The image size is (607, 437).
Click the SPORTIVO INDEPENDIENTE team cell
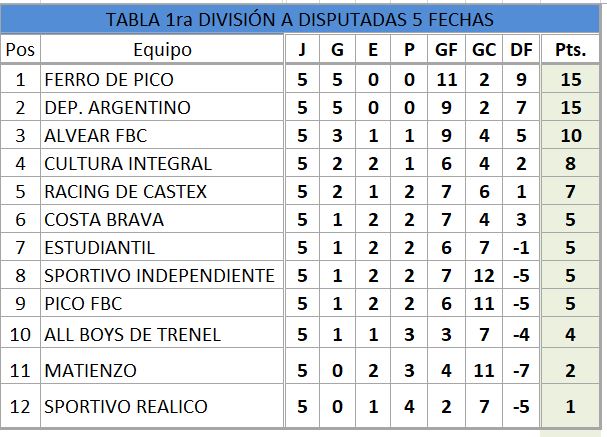(x=160, y=276)
